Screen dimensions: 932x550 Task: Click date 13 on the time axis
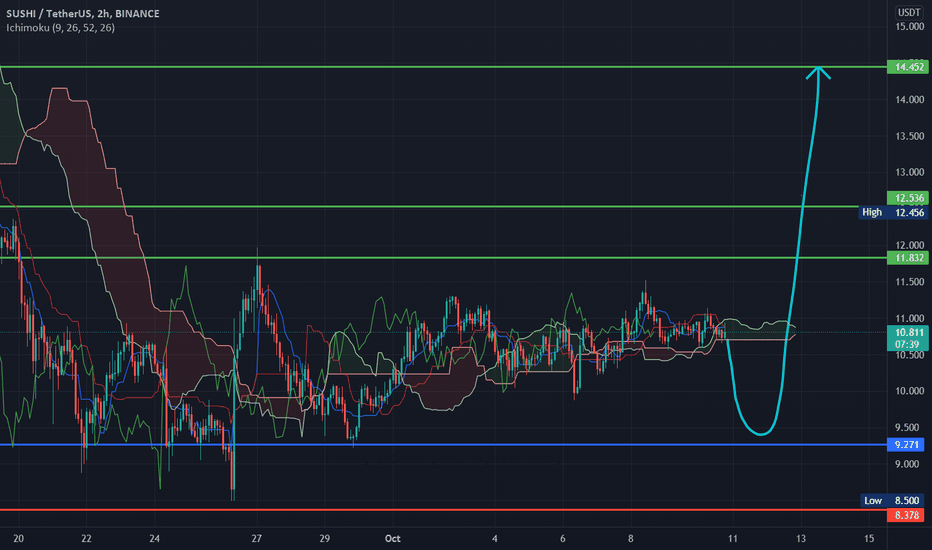tap(801, 539)
